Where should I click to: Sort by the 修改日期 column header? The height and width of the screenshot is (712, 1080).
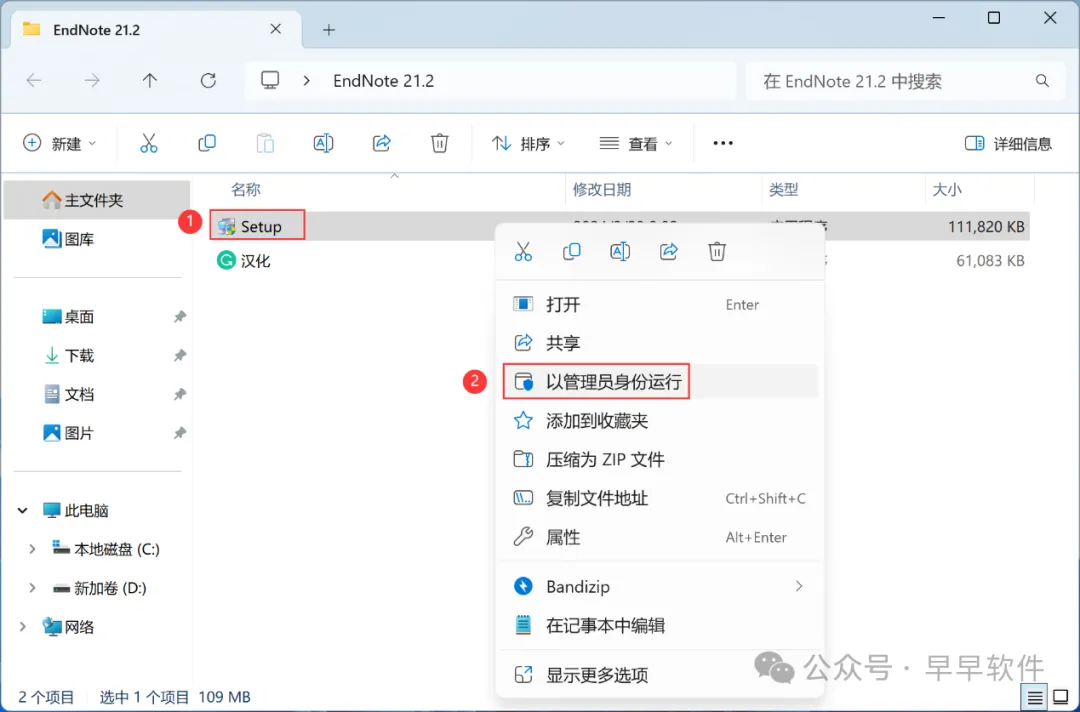pyautogui.click(x=601, y=189)
